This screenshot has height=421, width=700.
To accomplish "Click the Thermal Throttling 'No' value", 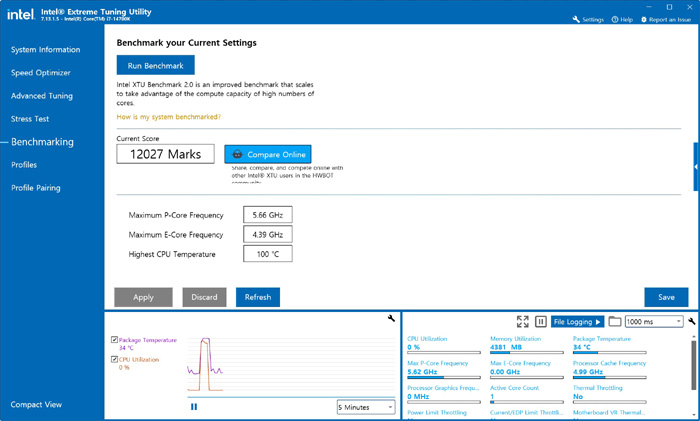I will pyautogui.click(x=578, y=396).
